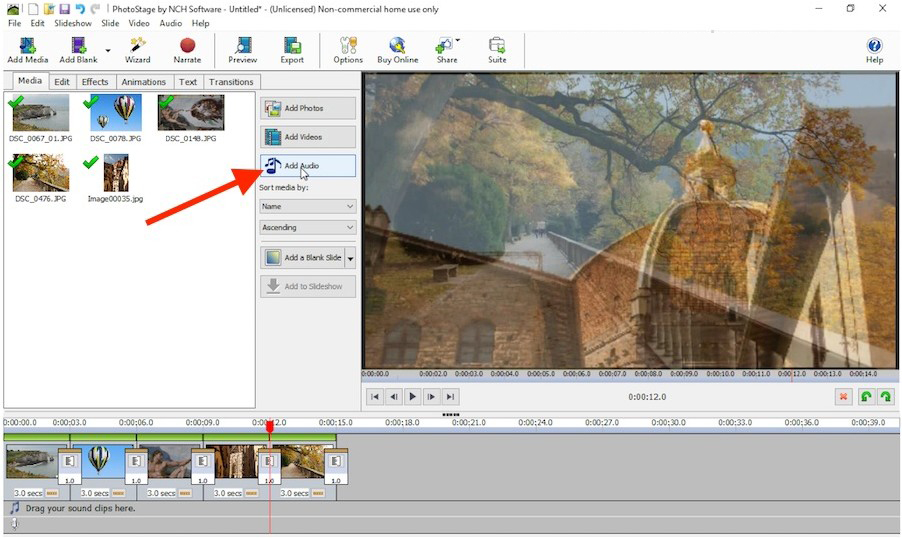The height and width of the screenshot is (538, 902).
Task: Click the last transition icon on timeline
Action: (x=336, y=467)
